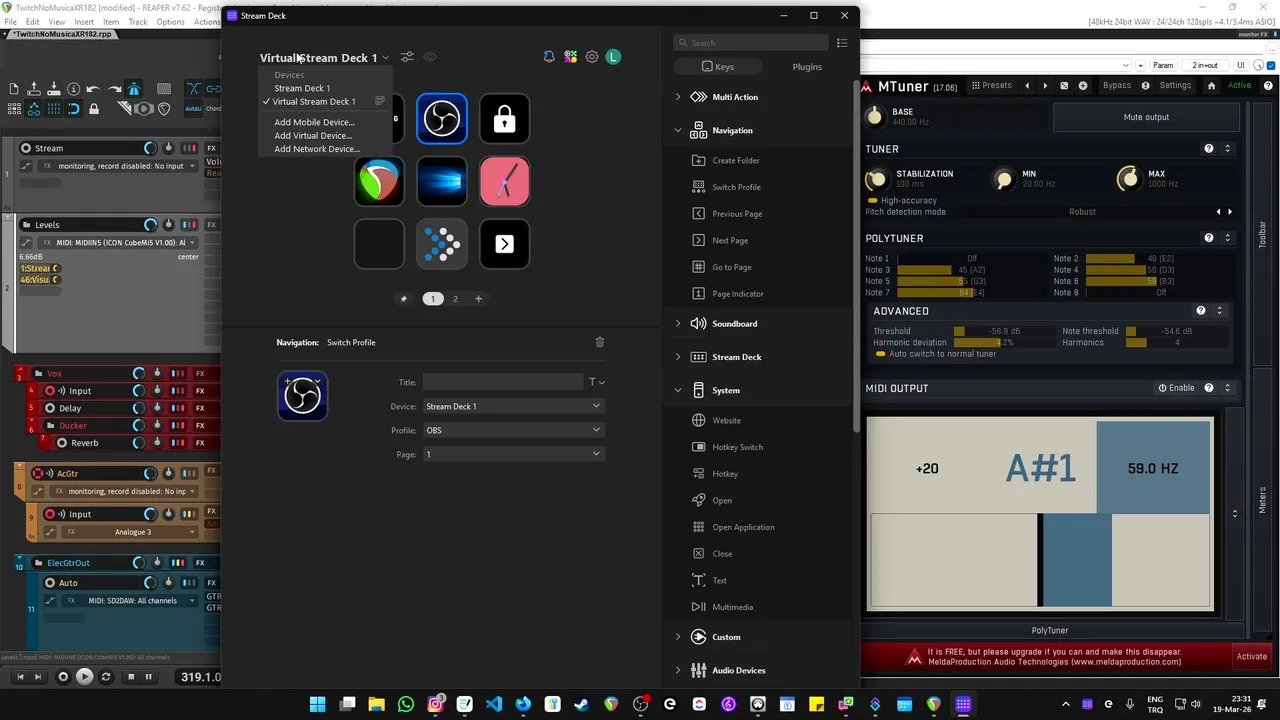Enable MIDI Output in MTuner

pyautogui.click(x=1176, y=388)
